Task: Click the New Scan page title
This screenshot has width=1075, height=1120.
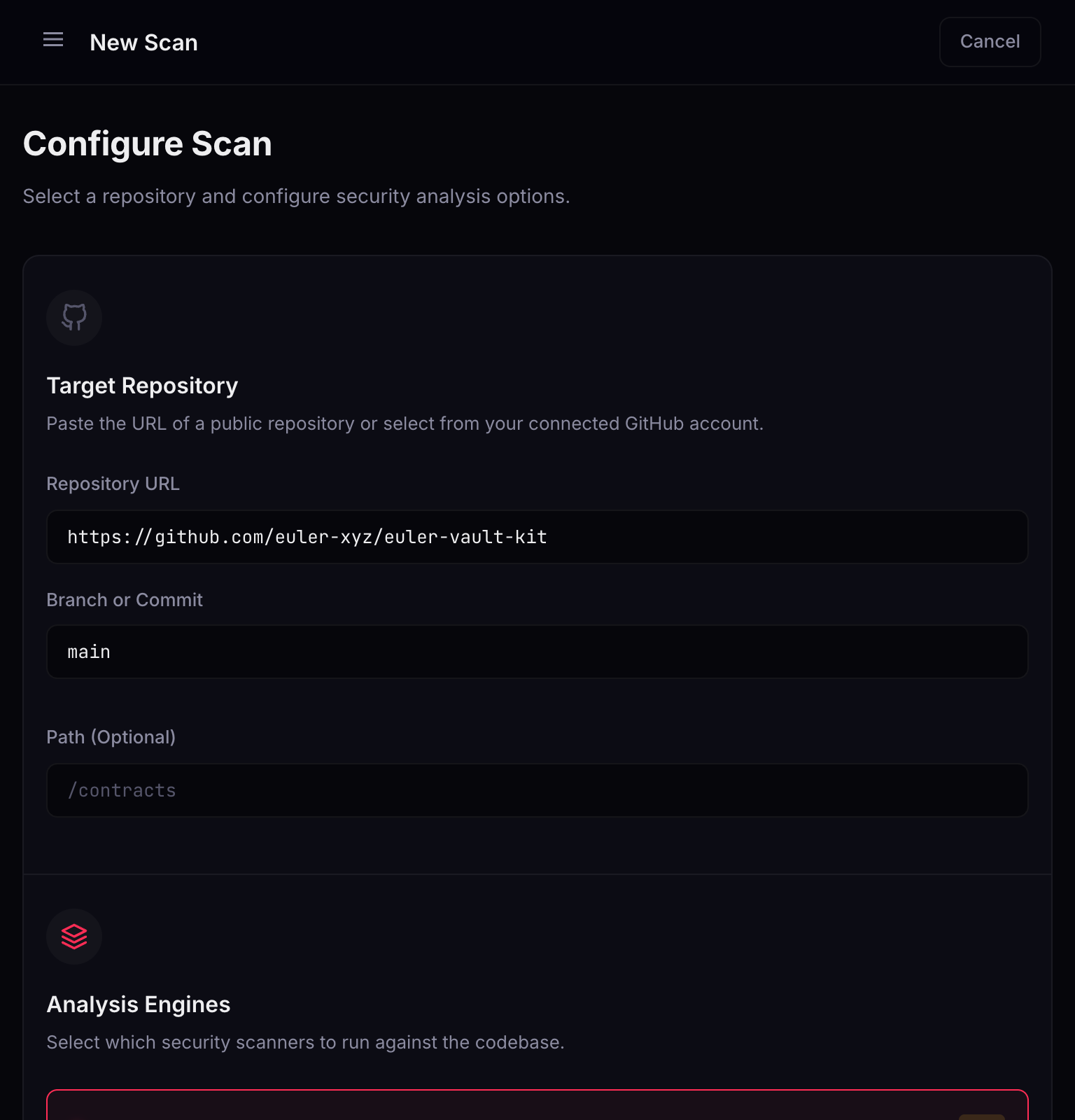Action: pos(143,43)
